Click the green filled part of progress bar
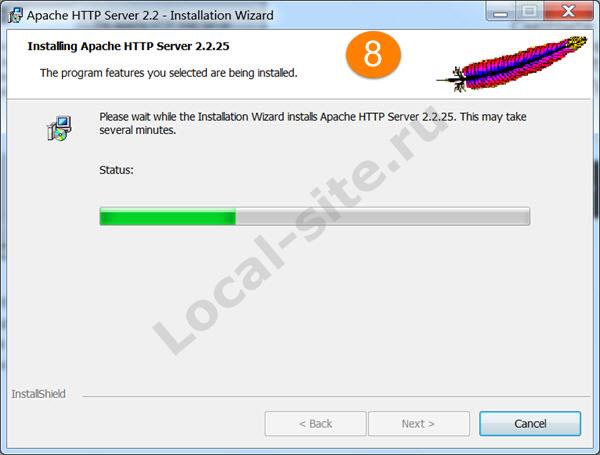600x455 pixels. 168,217
